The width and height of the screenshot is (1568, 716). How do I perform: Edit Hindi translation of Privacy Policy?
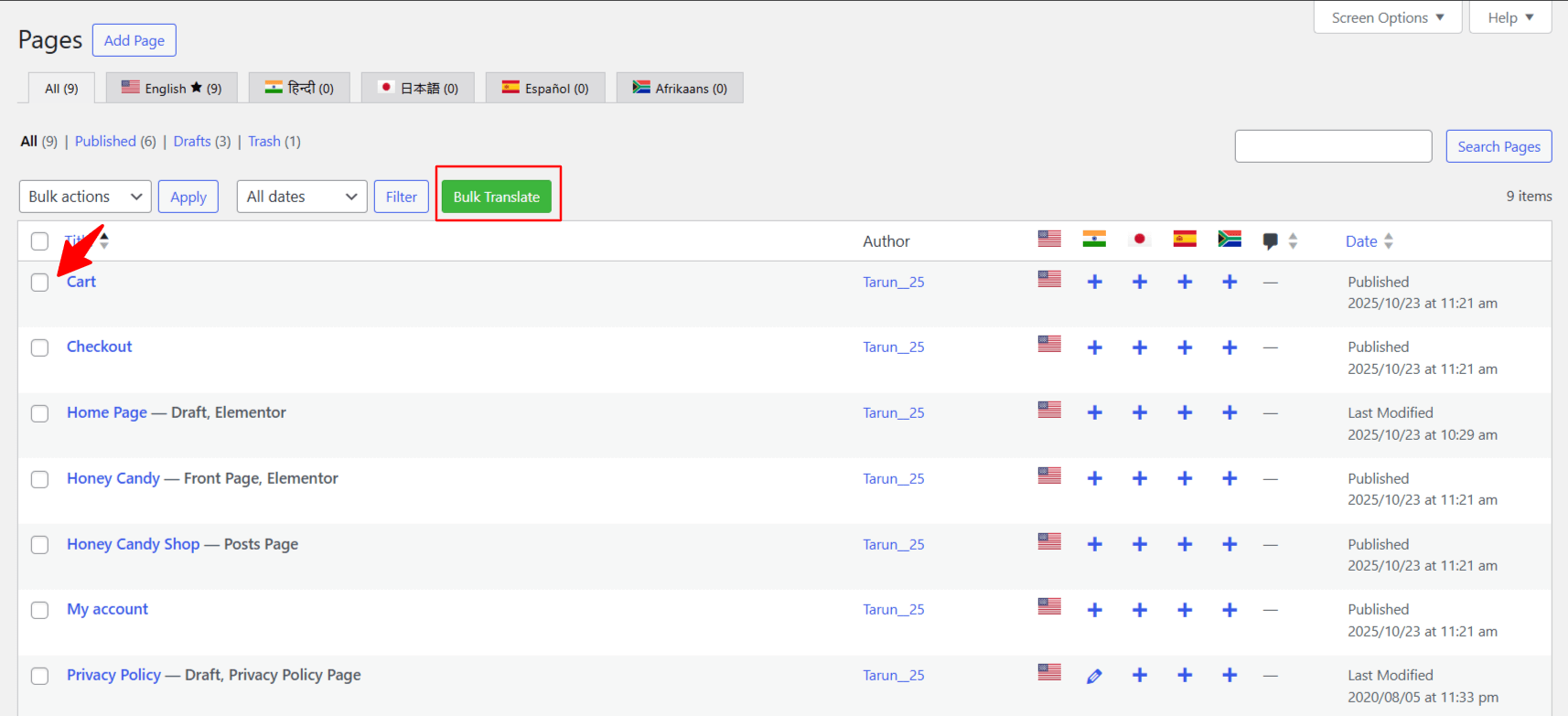point(1094,676)
